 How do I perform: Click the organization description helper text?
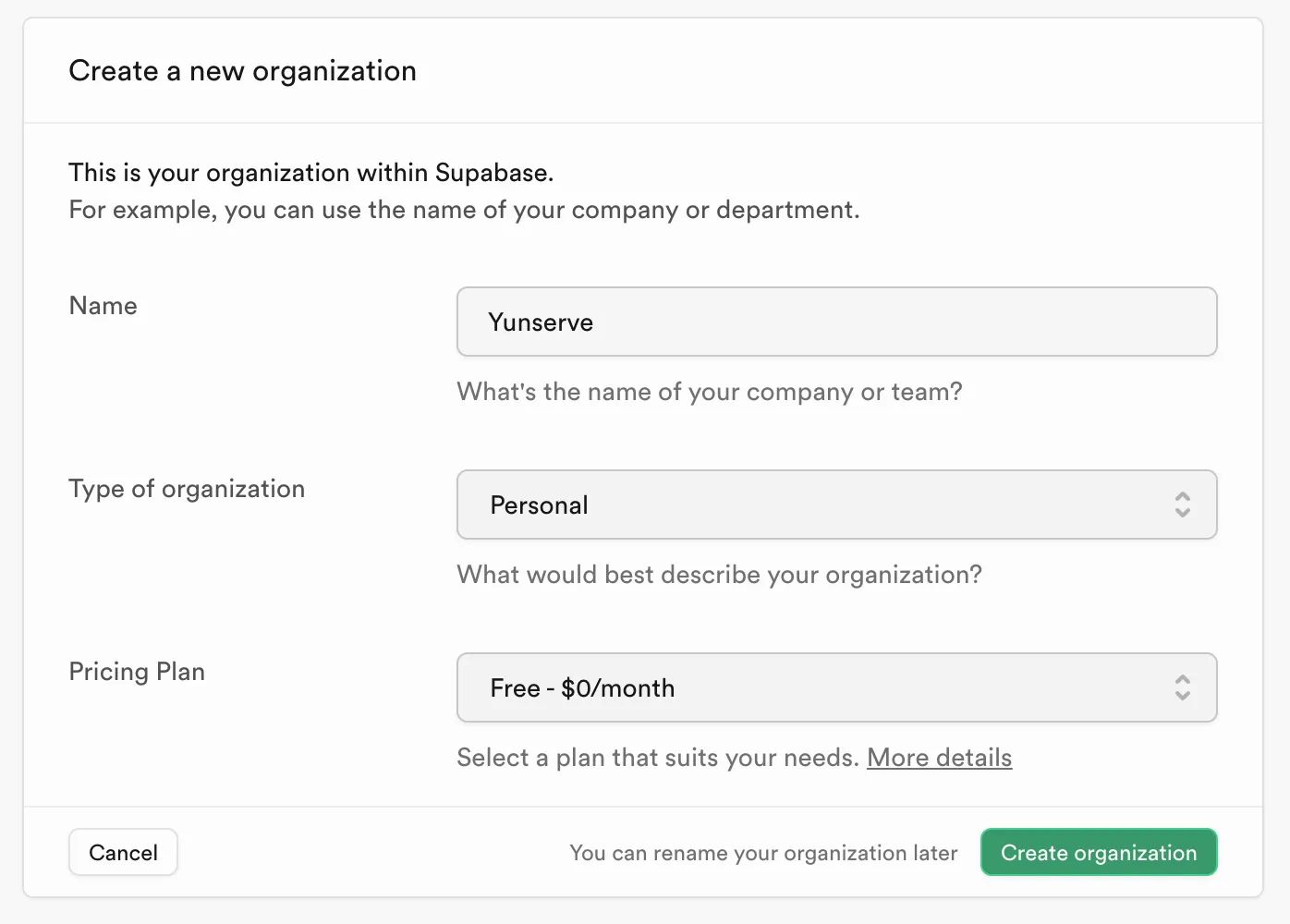(719, 574)
